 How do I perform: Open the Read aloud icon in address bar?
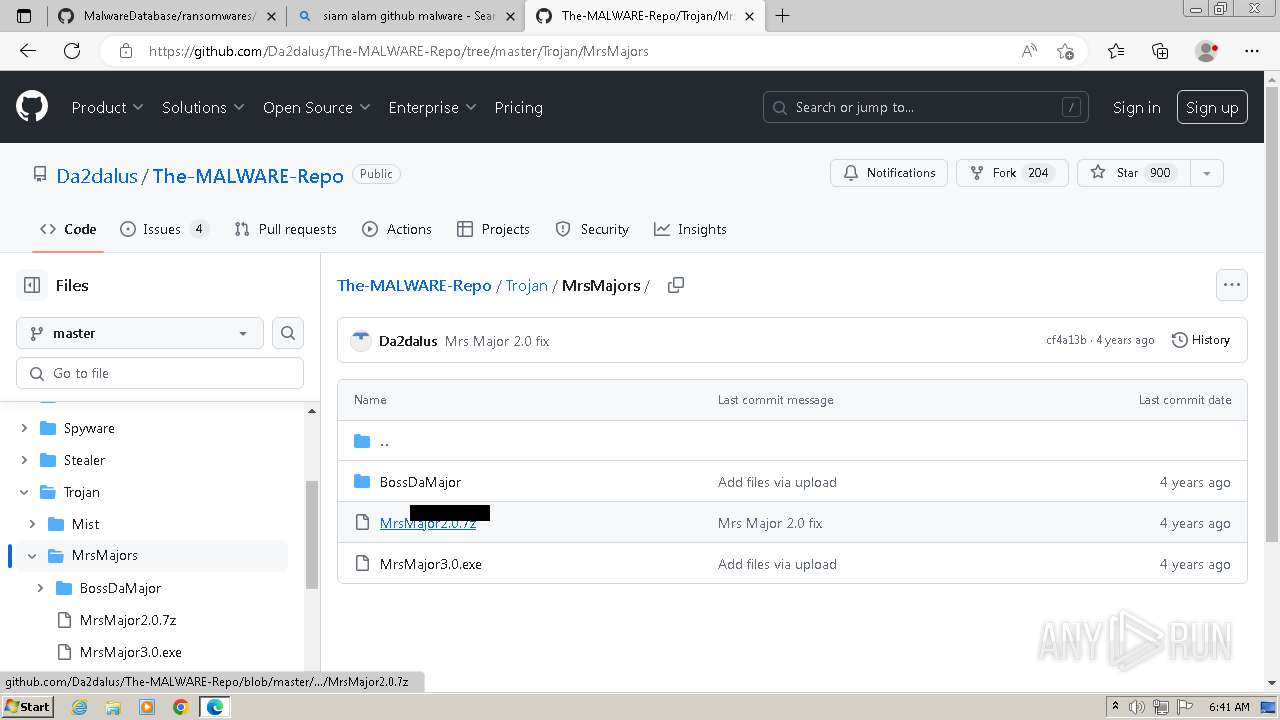point(1029,51)
